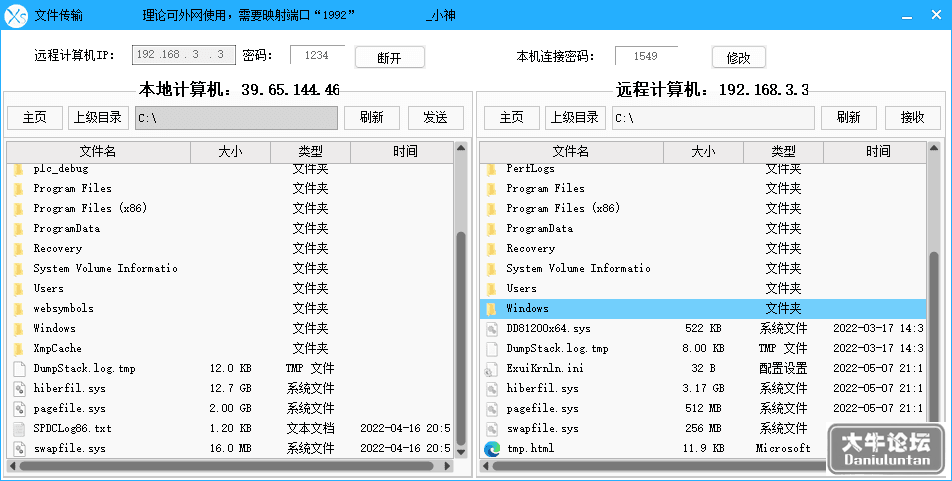Image resolution: width=952 pixels, height=481 pixels.
Task: Click the app logo in the title bar
Action: [16, 15]
